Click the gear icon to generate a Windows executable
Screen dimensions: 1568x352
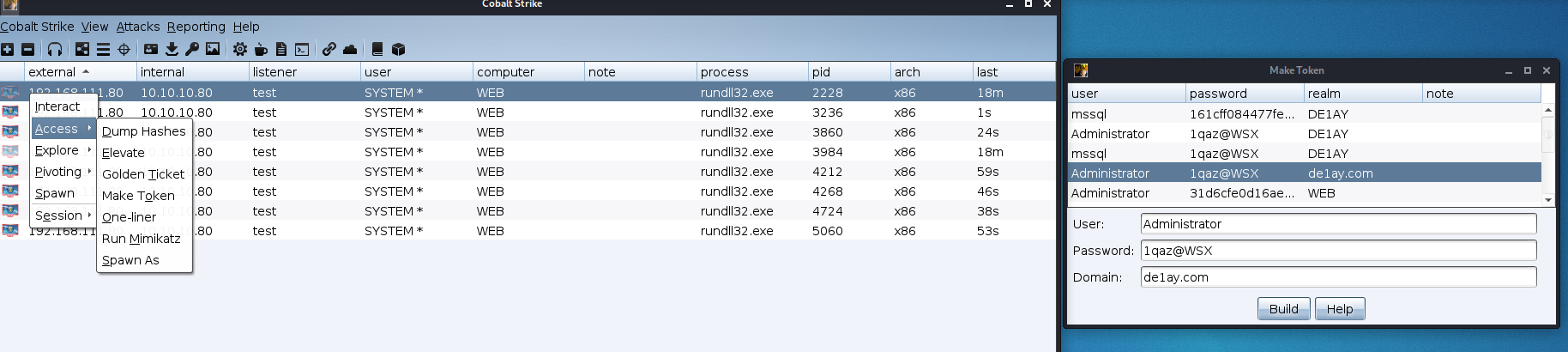click(240, 50)
